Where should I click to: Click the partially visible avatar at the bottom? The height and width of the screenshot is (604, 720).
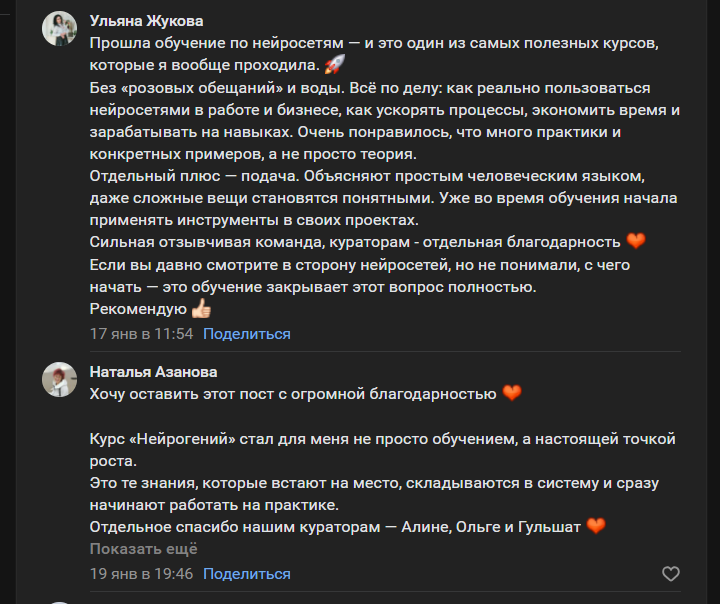click(x=59, y=601)
